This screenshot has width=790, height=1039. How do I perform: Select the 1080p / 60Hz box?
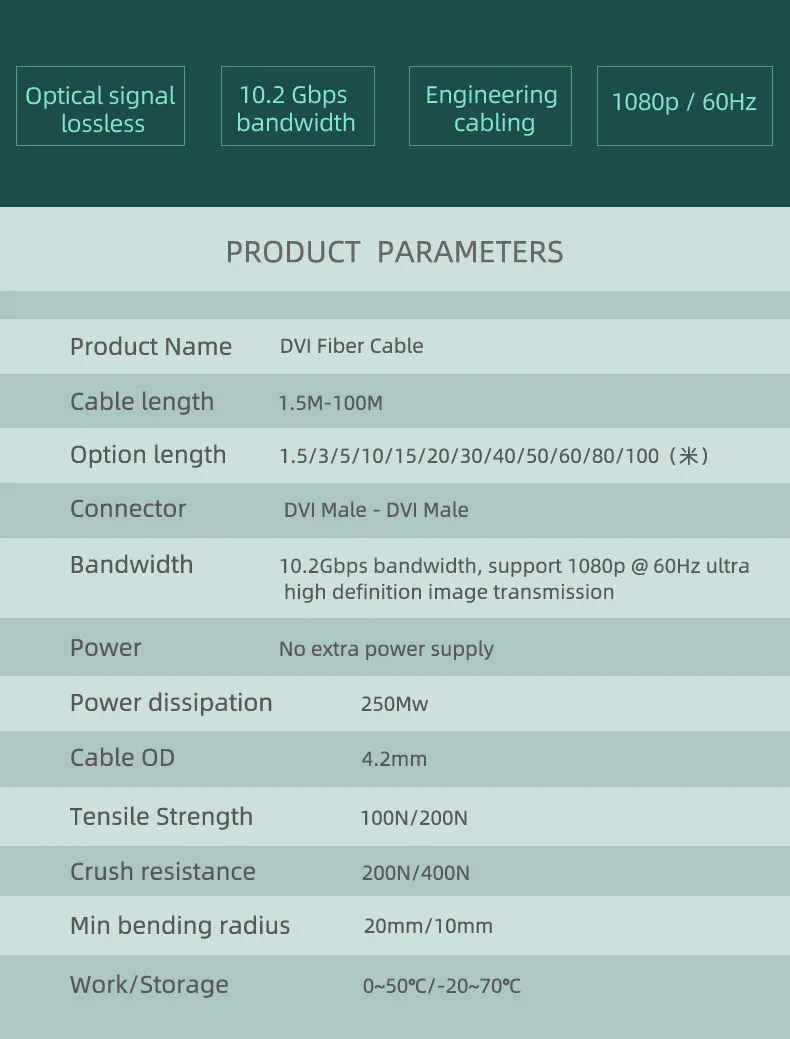685,106
